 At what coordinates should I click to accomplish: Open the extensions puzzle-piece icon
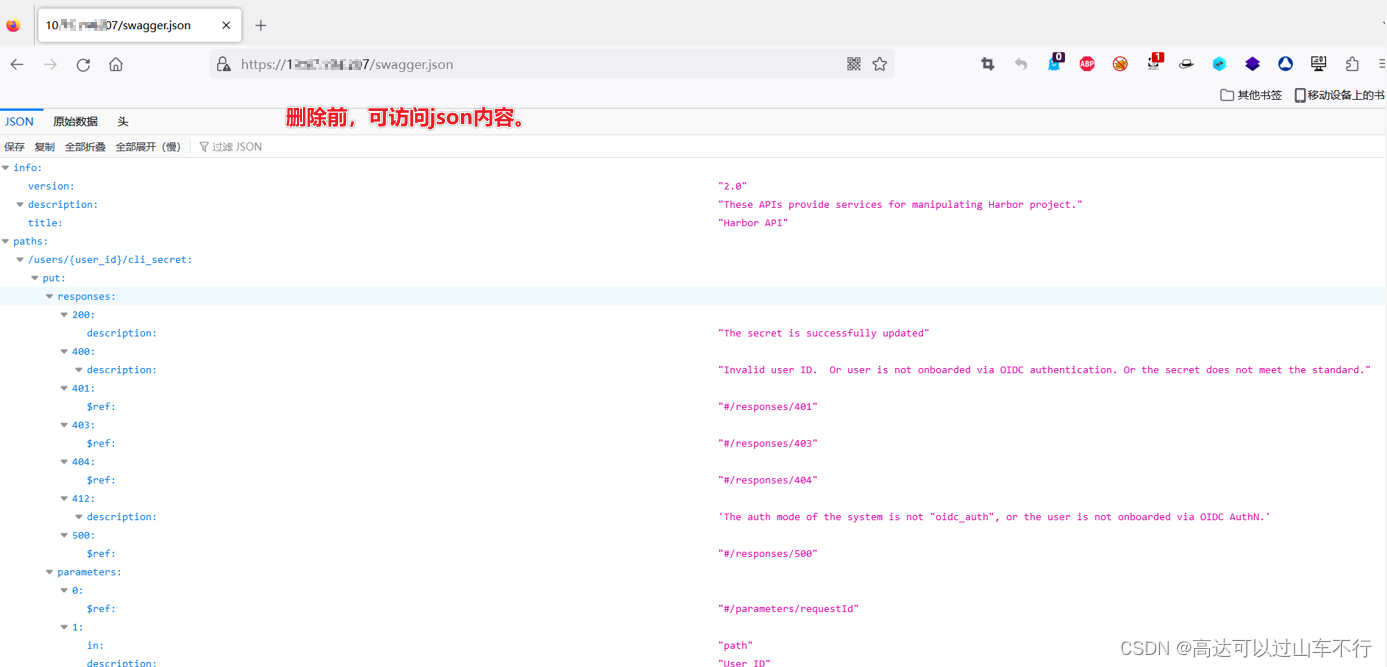pyautogui.click(x=1351, y=64)
